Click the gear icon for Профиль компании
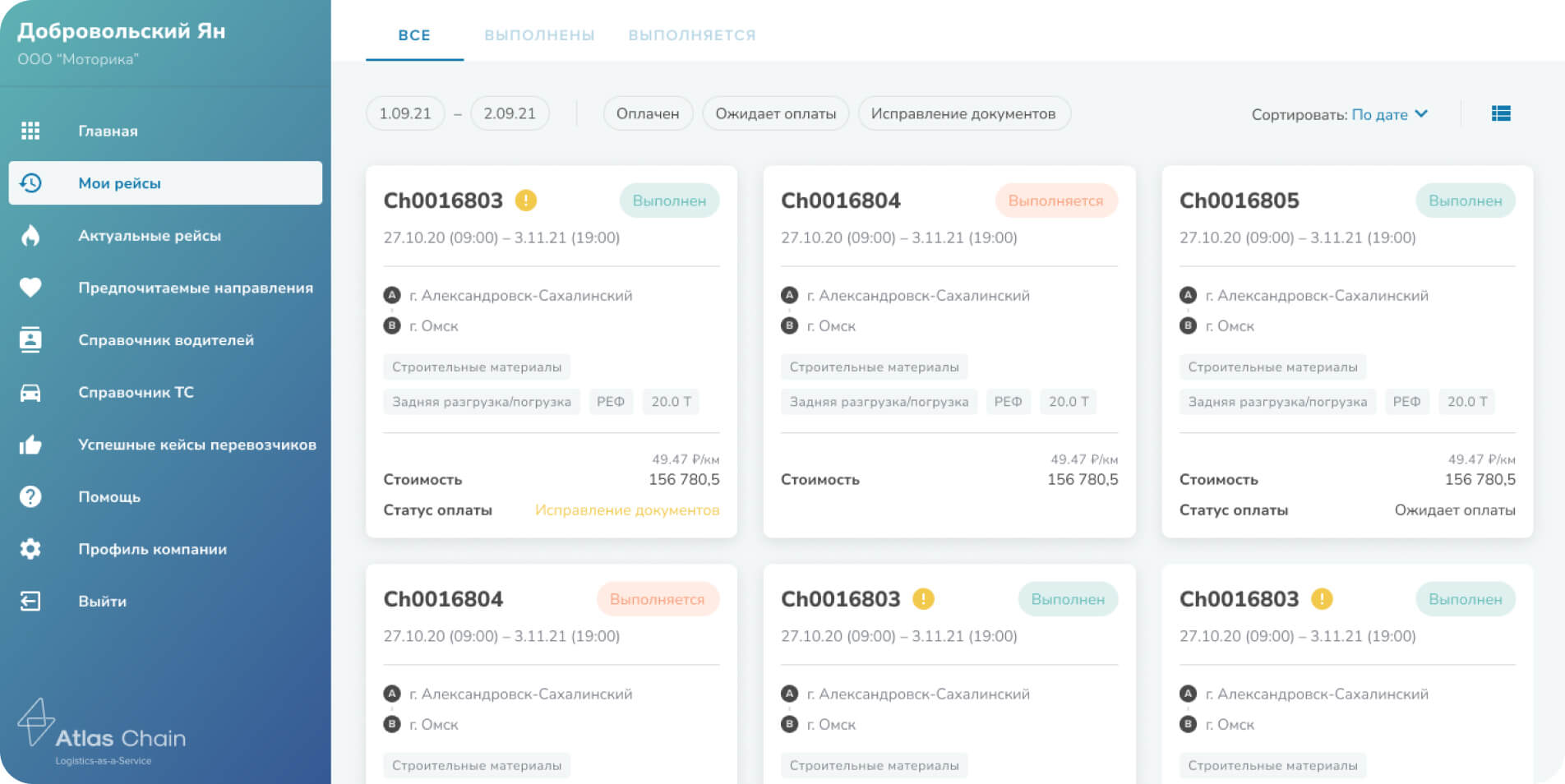The width and height of the screenshot is (1565, 784). [30, 549]
